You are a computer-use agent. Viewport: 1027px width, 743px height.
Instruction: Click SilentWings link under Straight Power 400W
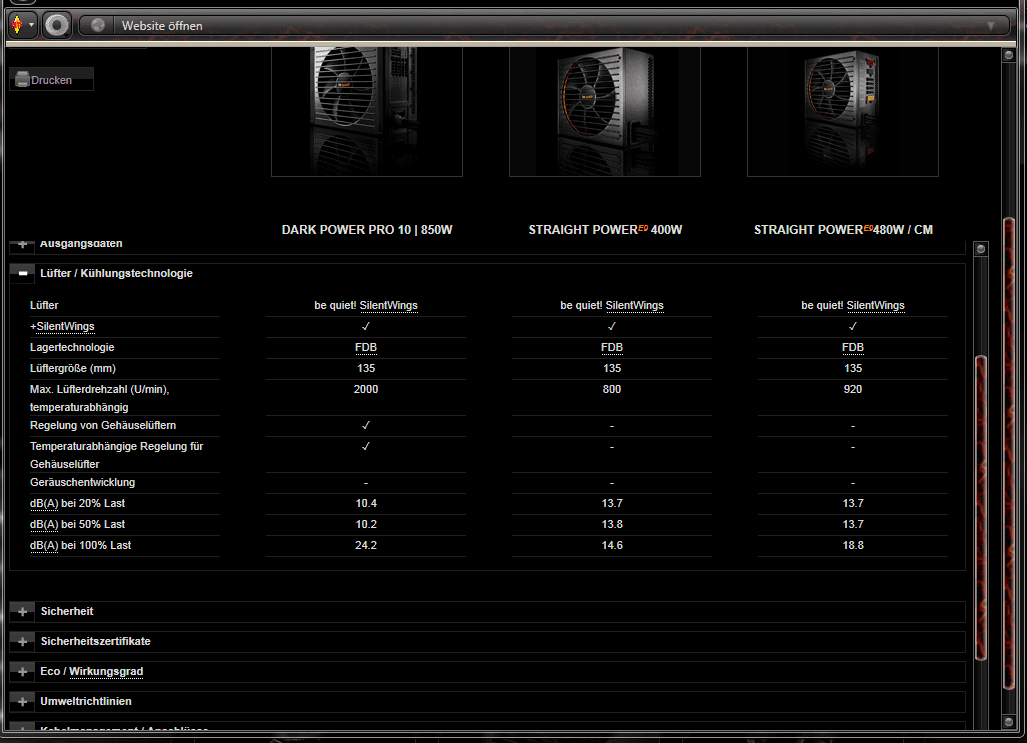635,305
